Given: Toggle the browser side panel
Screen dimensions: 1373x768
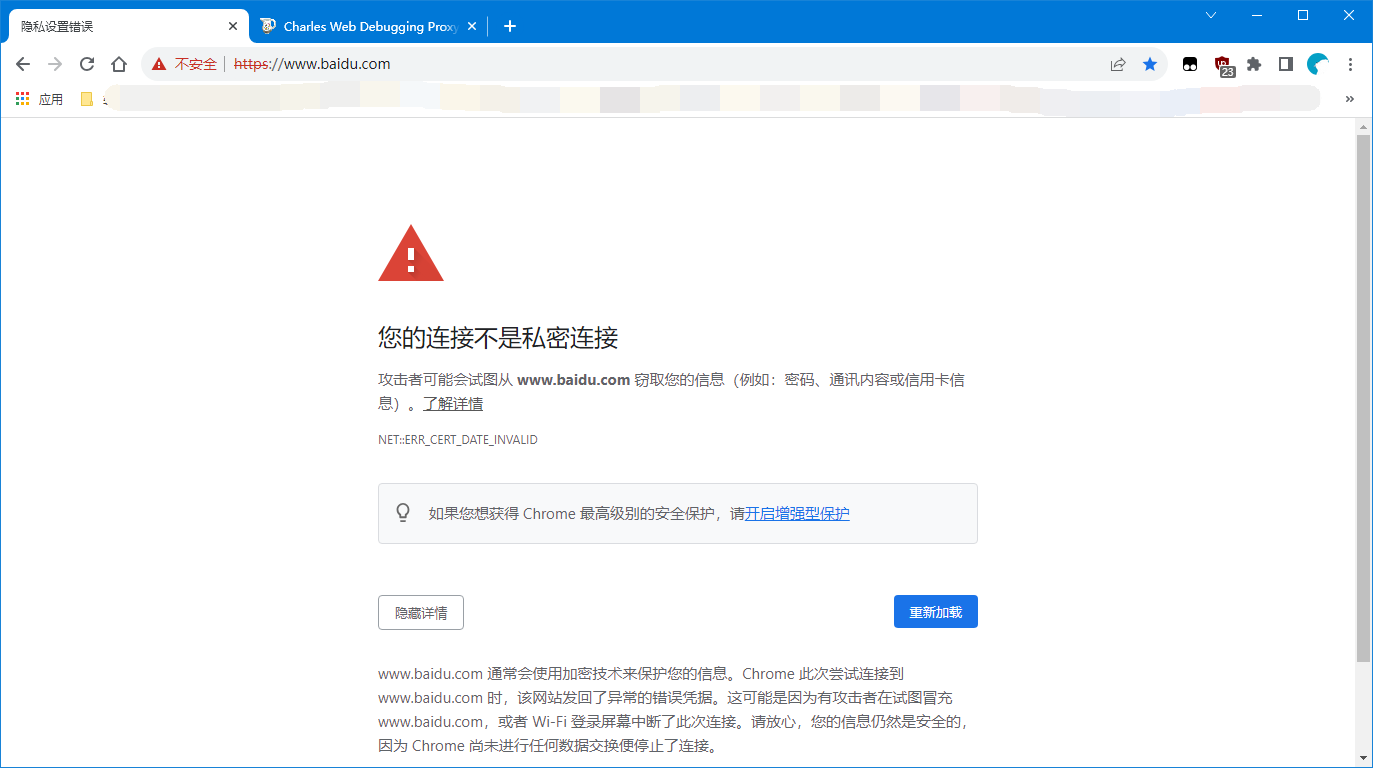Looking at the screenshot, I should click(x=1286, y=64).
